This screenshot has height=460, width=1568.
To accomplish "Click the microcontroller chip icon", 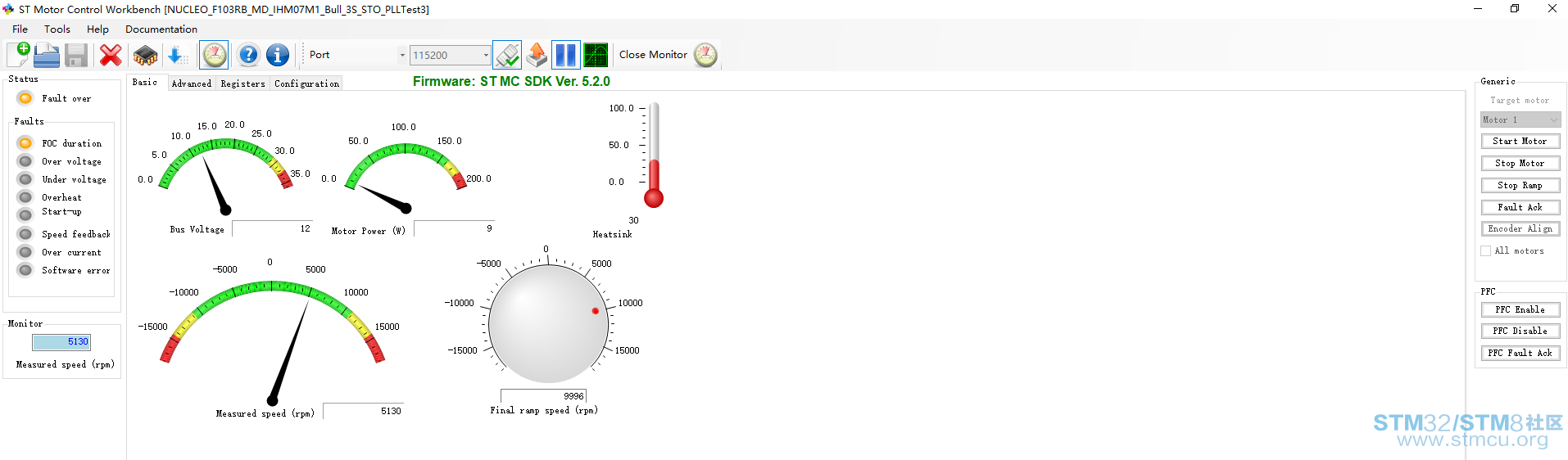I will coord(145,55).
